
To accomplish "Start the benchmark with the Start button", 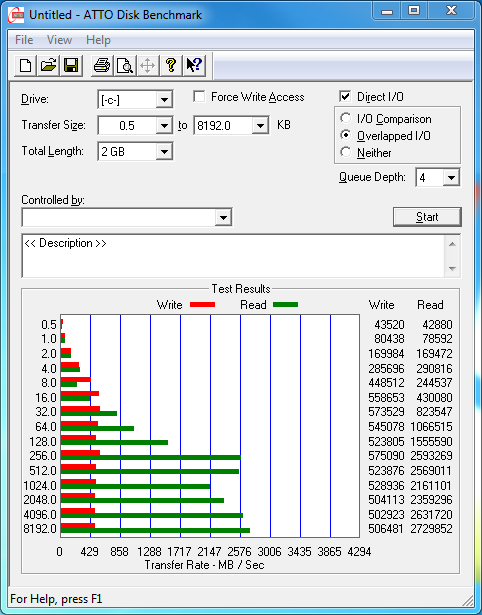I will pos(427,217).
